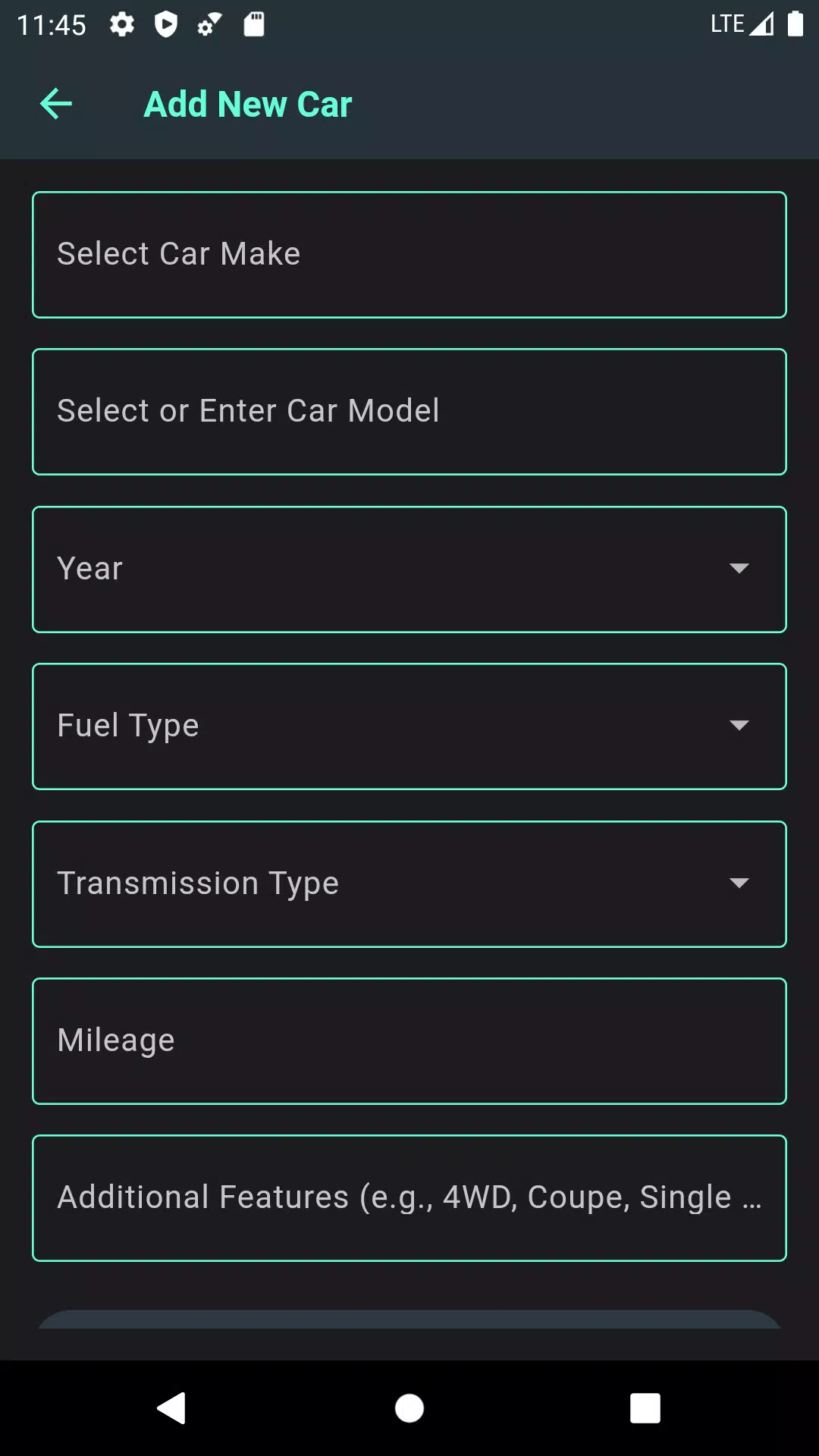Viewport: 819px width, 1456px height.
Task: Tap the Add New Car title
Action: (248, 105)
